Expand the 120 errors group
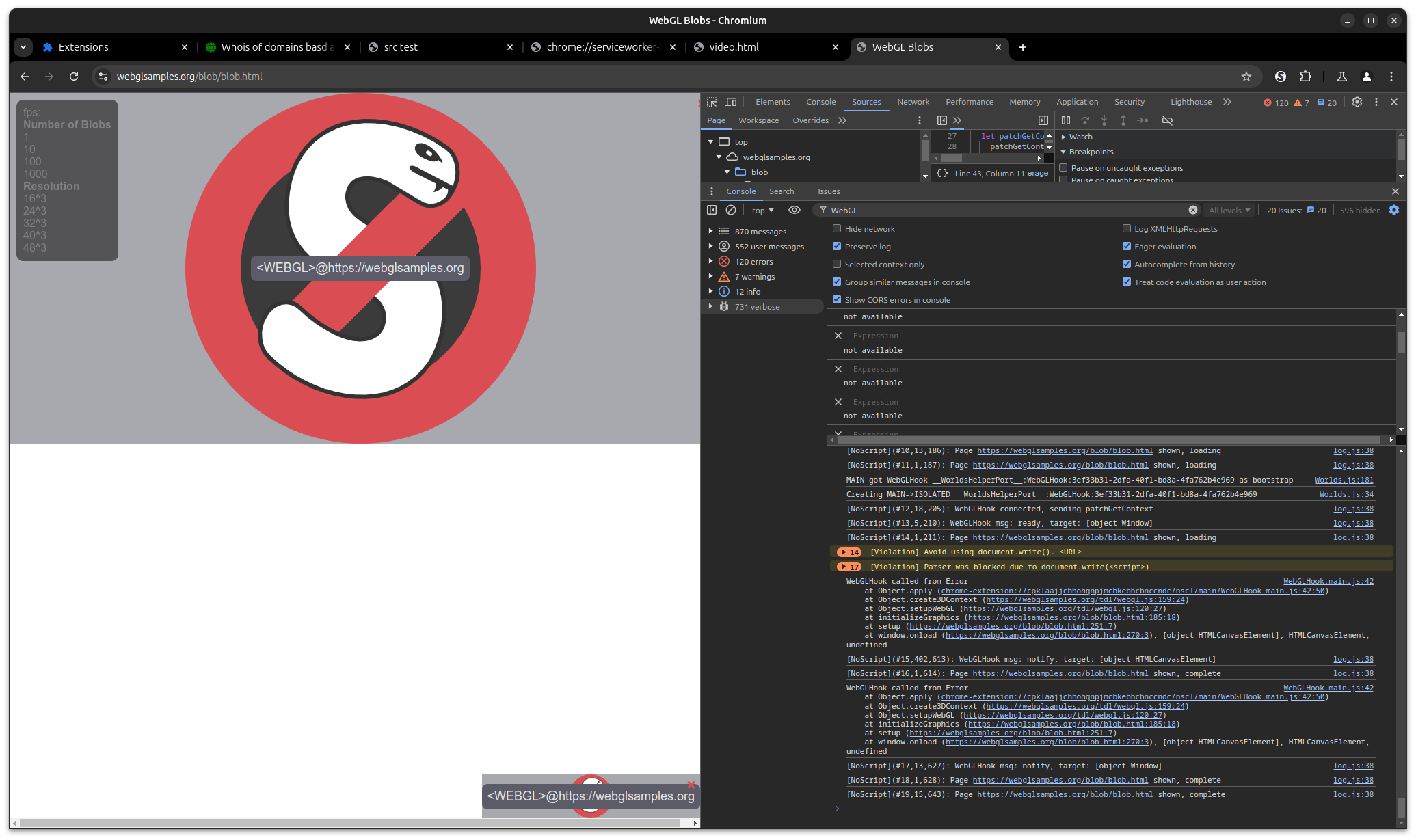Image resolution: width=1416 pixels, height=840 pixels. [x=710, y=261]
